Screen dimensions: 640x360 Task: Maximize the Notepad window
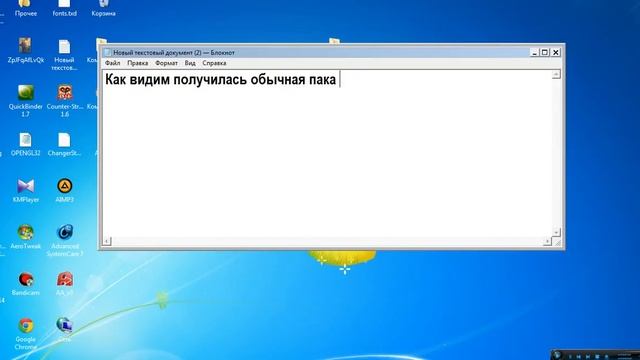(x=545, y=52)
